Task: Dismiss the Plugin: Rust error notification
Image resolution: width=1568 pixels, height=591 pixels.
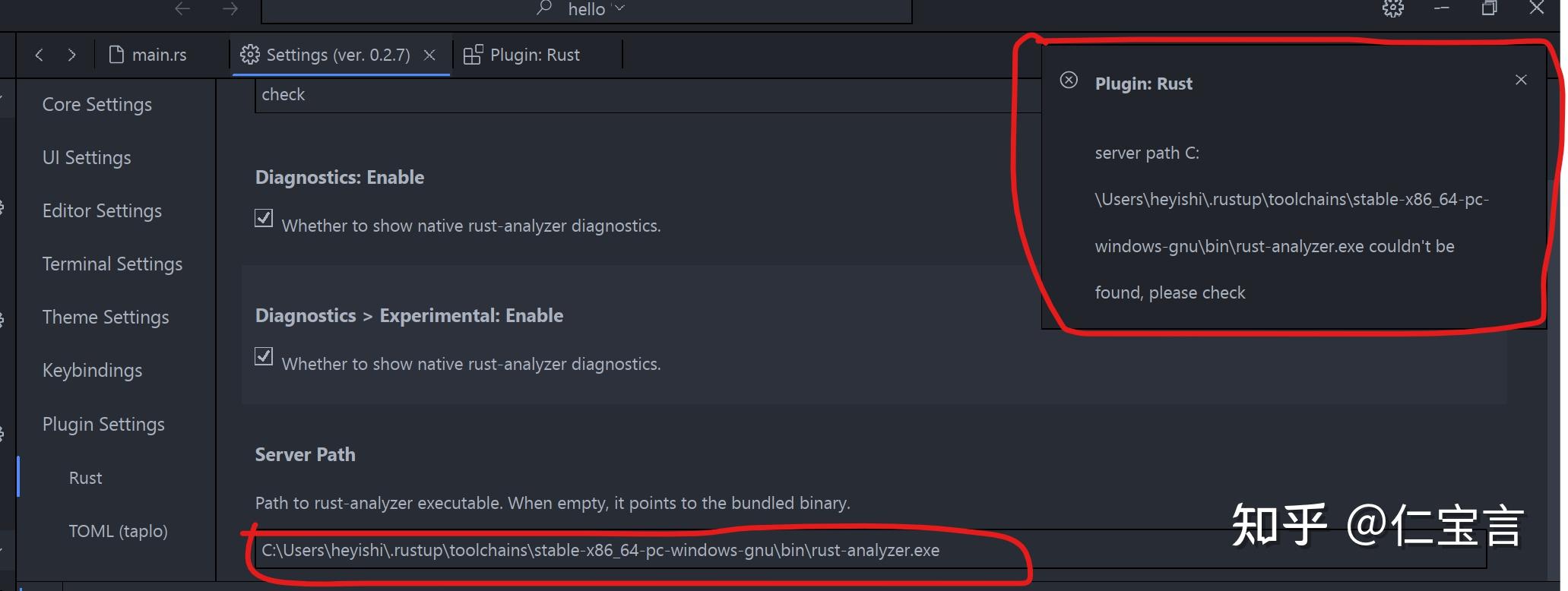Action: click(x=1520, y=80)
